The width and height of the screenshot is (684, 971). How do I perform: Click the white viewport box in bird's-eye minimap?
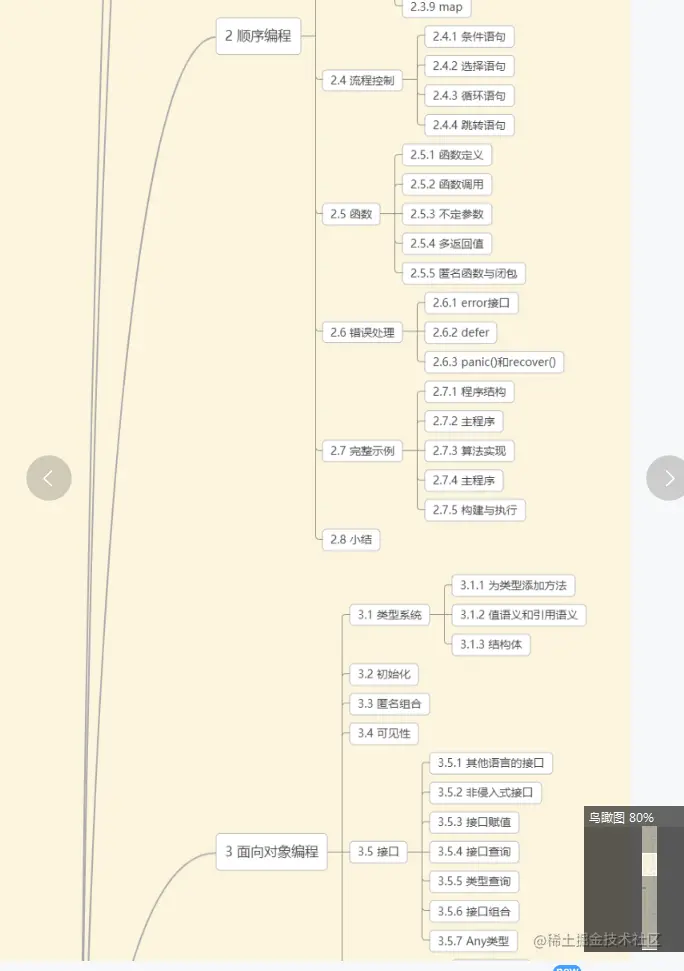649,864
